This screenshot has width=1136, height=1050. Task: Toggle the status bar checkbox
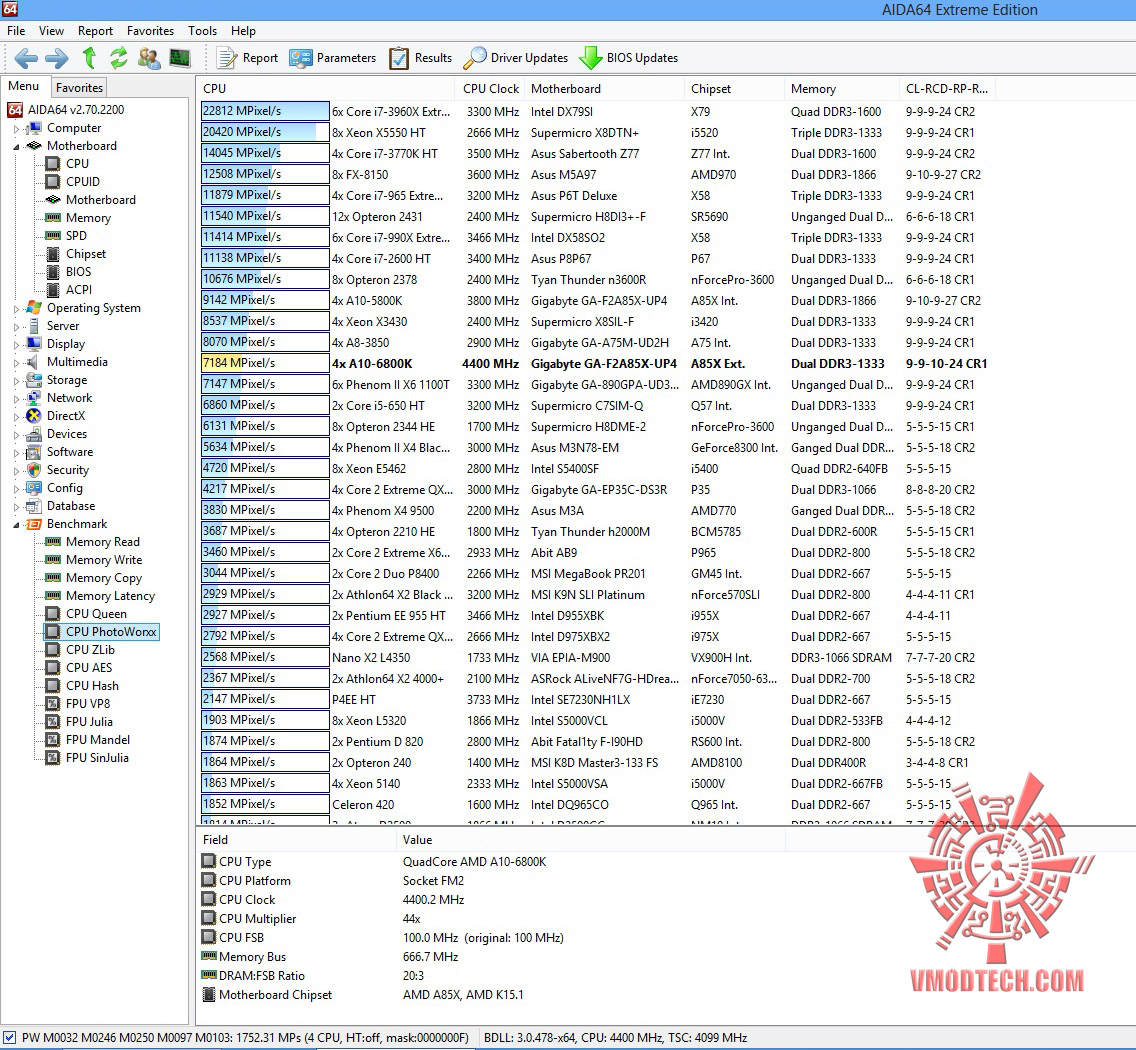pos(9,1038)
